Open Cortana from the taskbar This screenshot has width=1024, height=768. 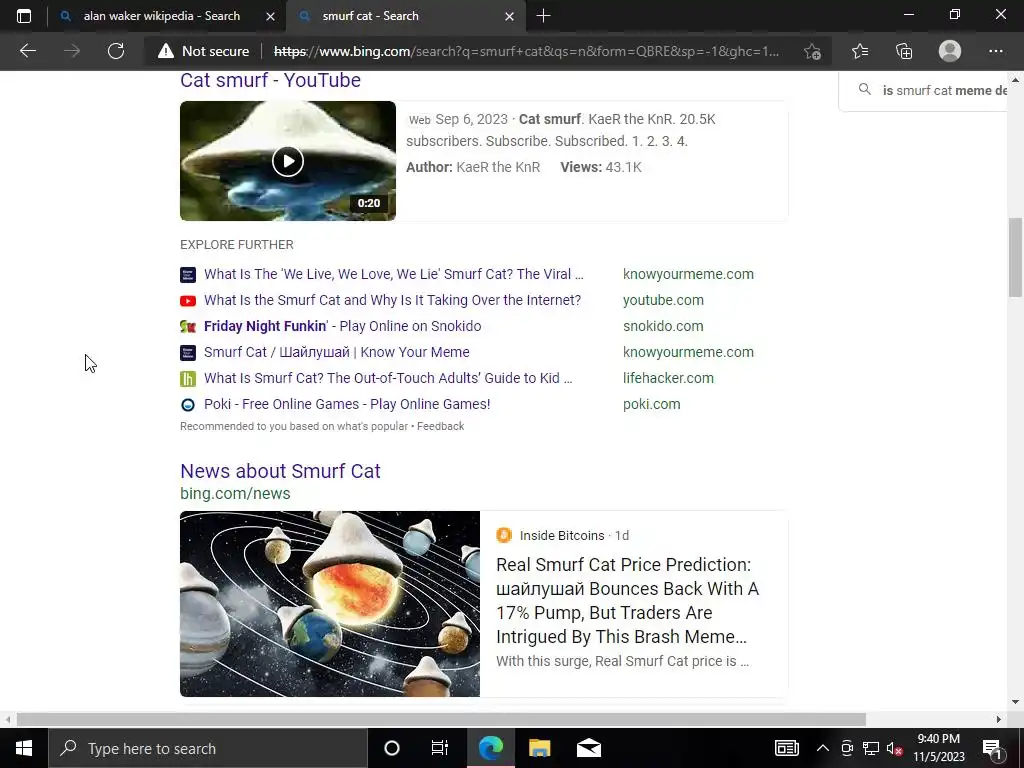pyautogui.click(x=392, y=748)
